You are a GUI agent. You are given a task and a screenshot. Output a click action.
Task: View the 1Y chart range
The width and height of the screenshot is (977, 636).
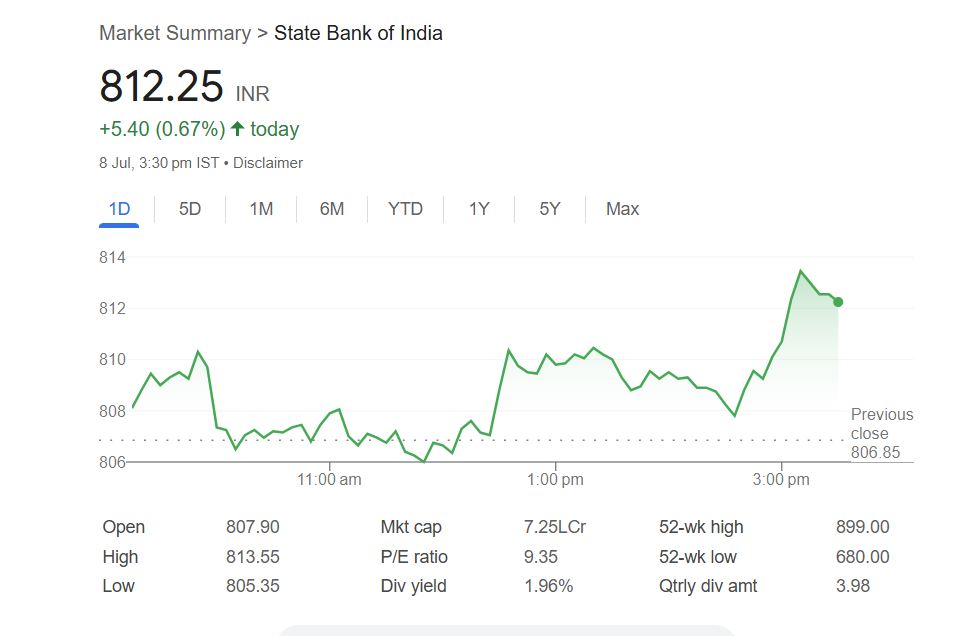[479, 209]
